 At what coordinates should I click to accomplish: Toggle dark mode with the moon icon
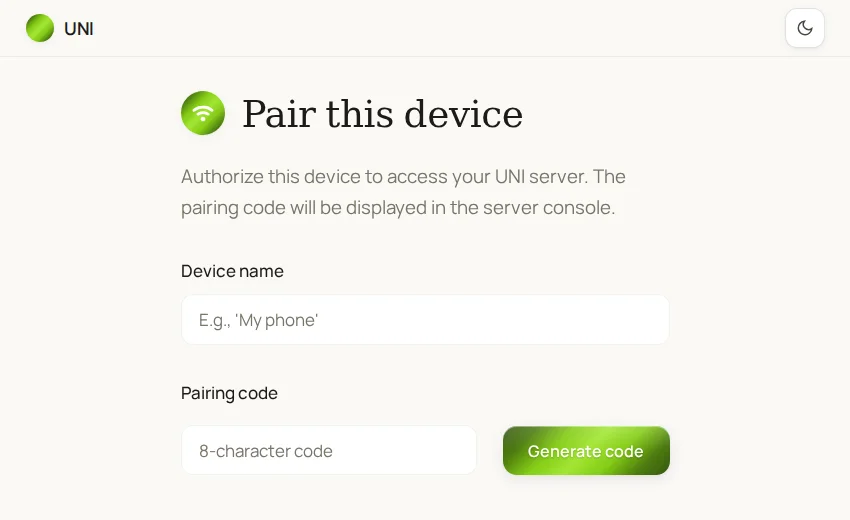coord(805,28)
